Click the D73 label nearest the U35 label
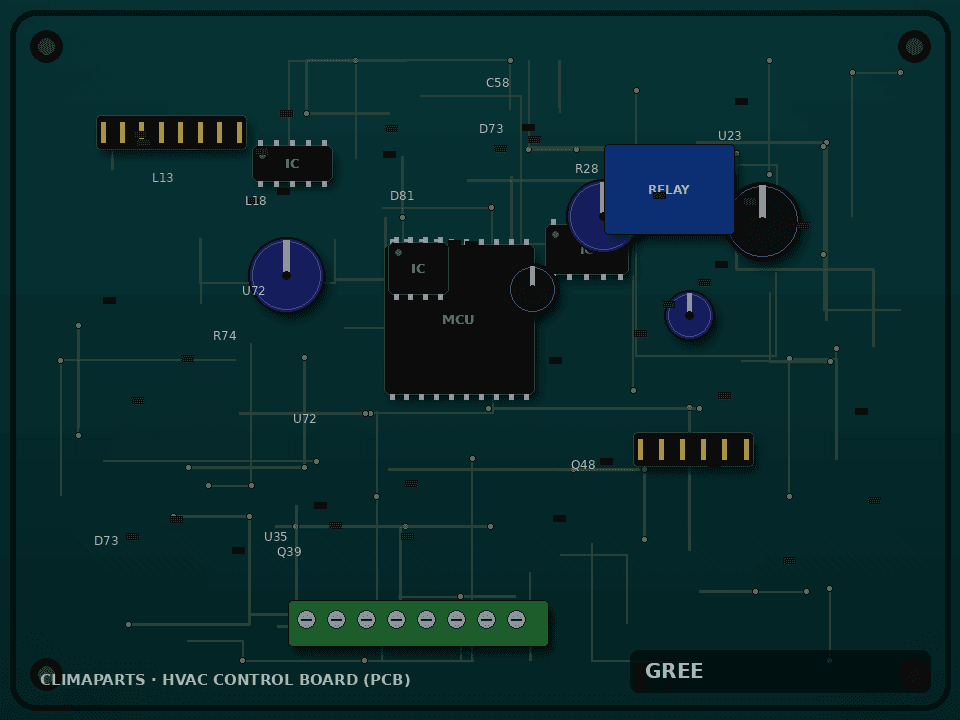 (107, 541)
